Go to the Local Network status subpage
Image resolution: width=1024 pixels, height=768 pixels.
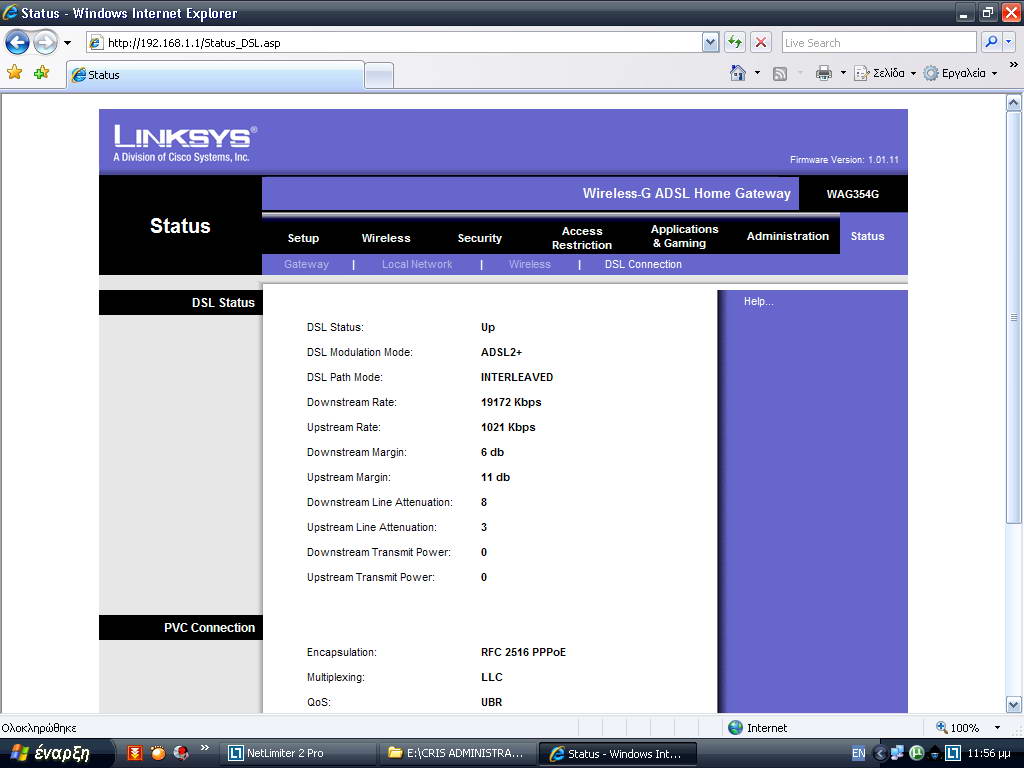[417, 264]
